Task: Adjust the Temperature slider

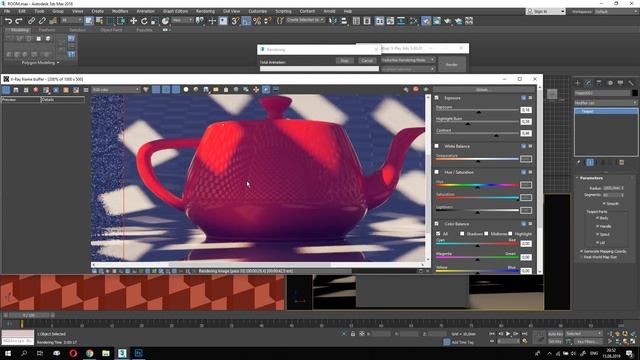Action: 477,160
